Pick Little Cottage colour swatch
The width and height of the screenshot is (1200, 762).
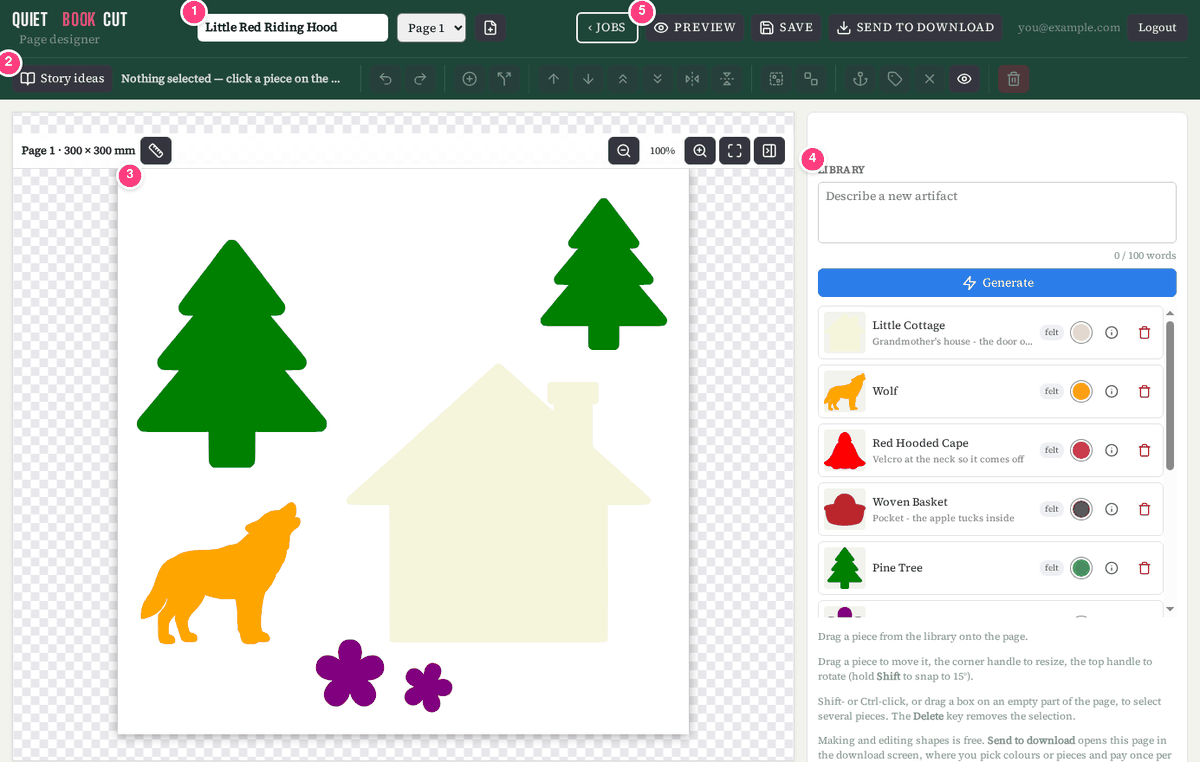pyautogui.click(x=1081, y=333)
